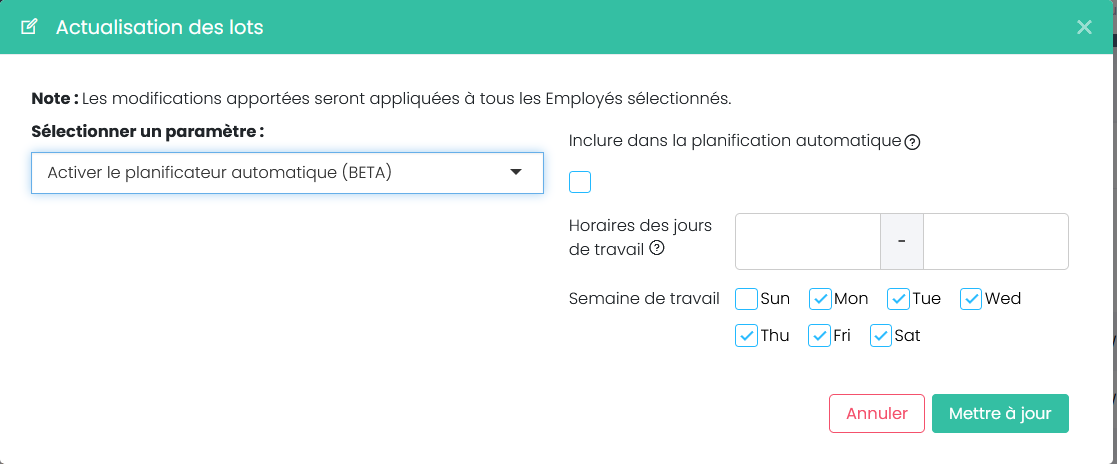Viewport: 1117px width, 464px height.
Task: Click the Semaine de travail label
Action: (x=644, y=298)
